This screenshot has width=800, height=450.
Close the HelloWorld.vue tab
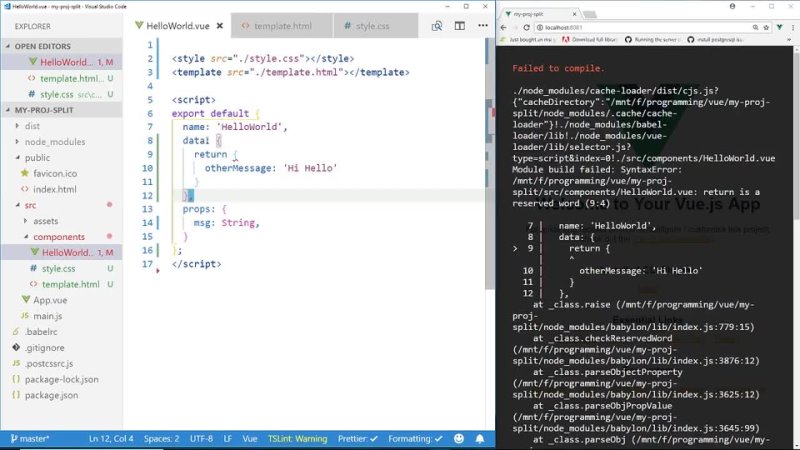pyautogui.click(x=220, y=26)
